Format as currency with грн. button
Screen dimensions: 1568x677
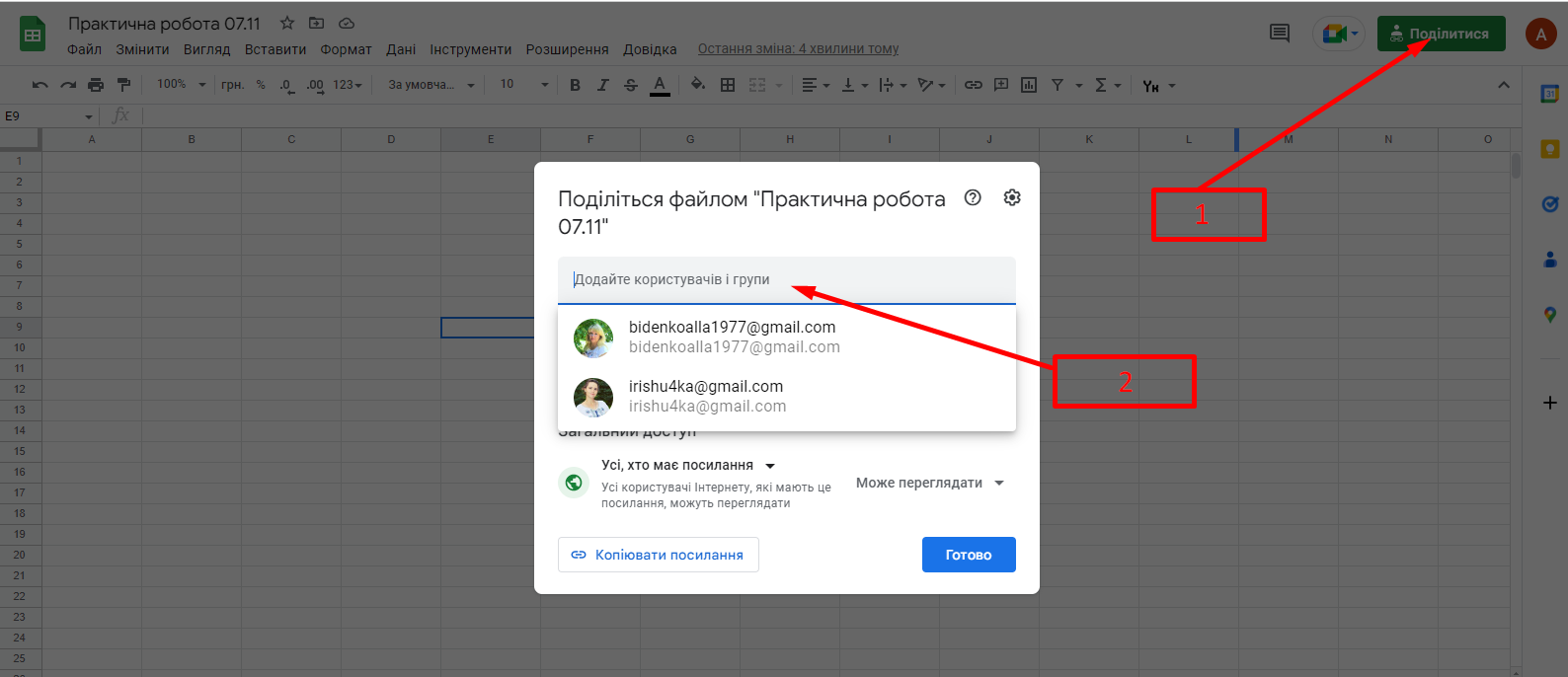tap(232, 85)
